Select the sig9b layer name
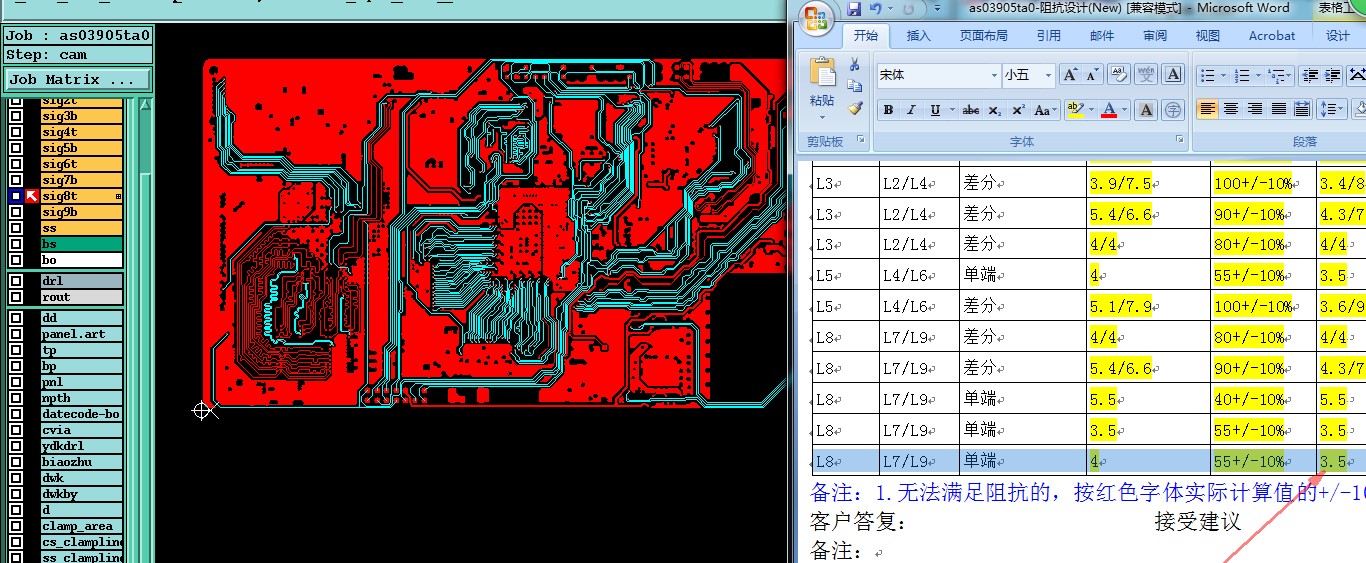This screenshot has width=1366, height=563. tap(81, 212)
